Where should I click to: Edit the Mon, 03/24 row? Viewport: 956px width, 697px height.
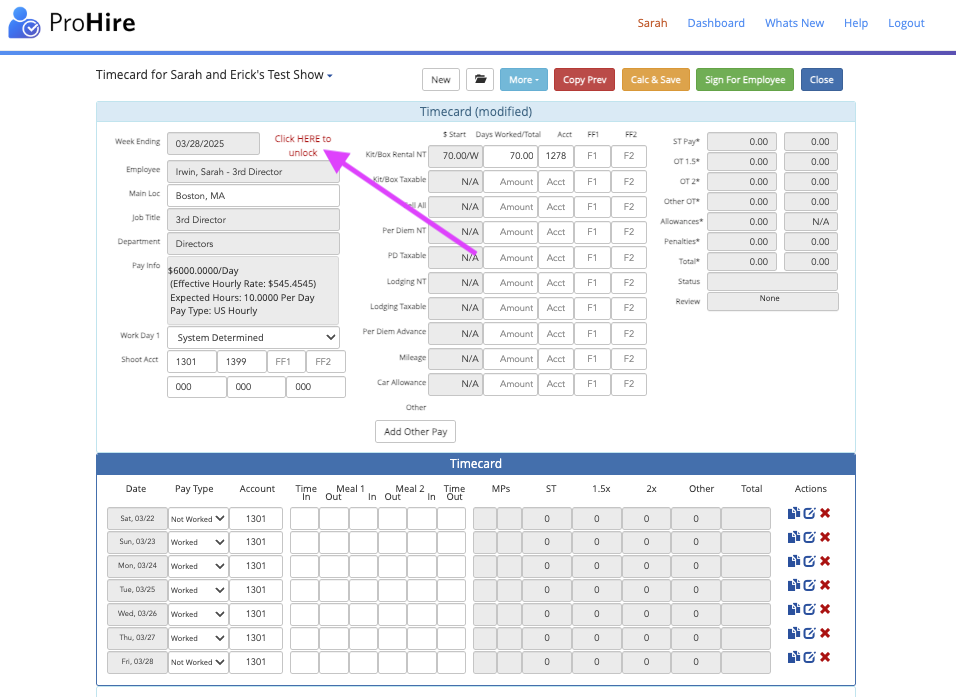click(x=809, y=561)
